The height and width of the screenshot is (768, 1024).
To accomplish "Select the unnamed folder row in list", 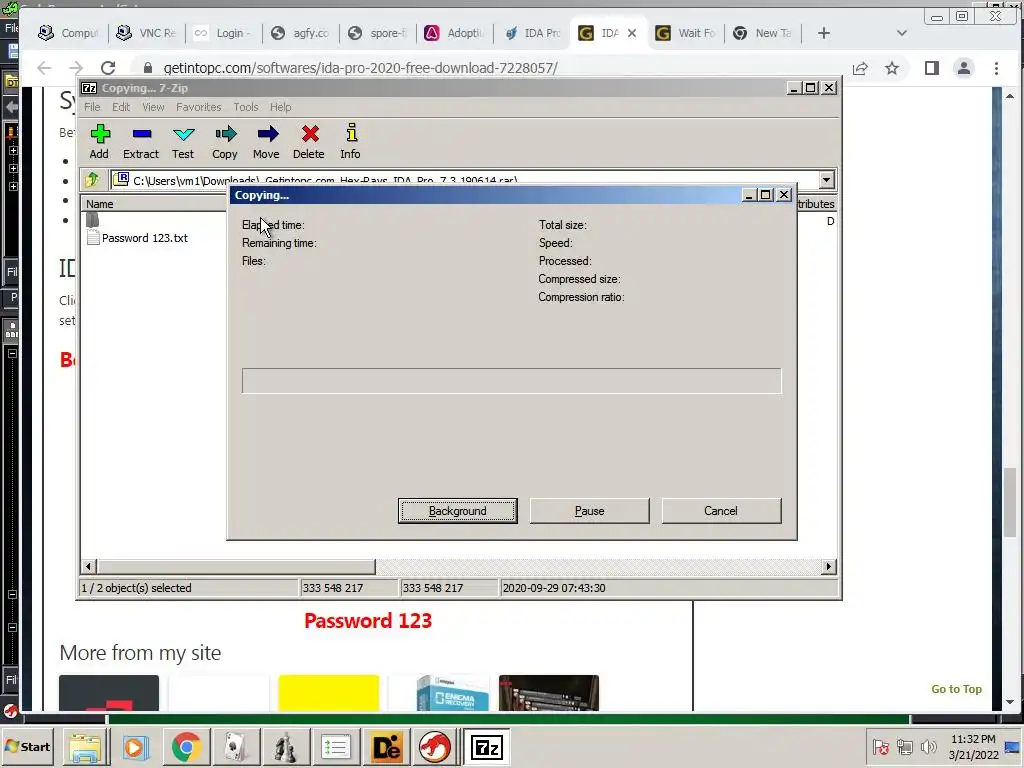I will point(93,221).
